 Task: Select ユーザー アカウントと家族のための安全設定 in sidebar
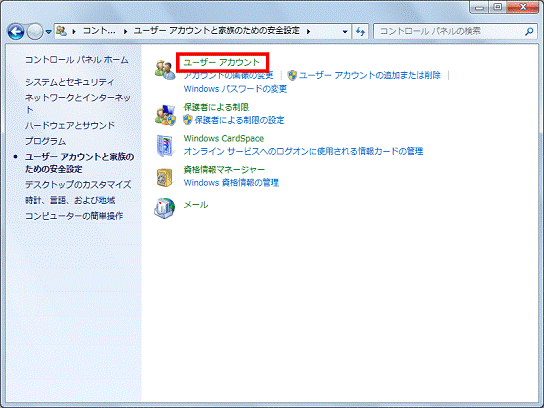click(x=79, y=163)
